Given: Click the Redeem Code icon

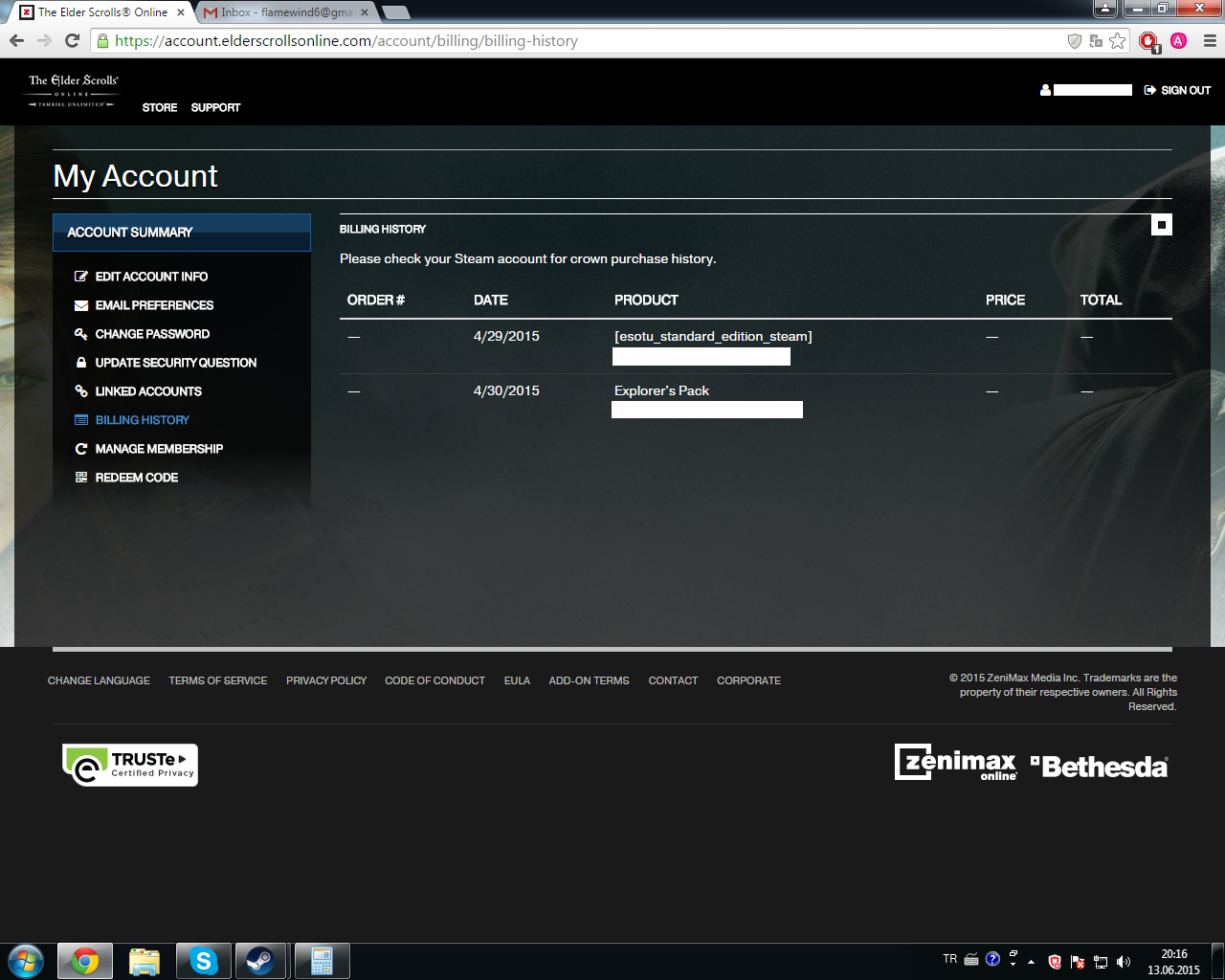Looking at the screenshot, I should point(81,478).
